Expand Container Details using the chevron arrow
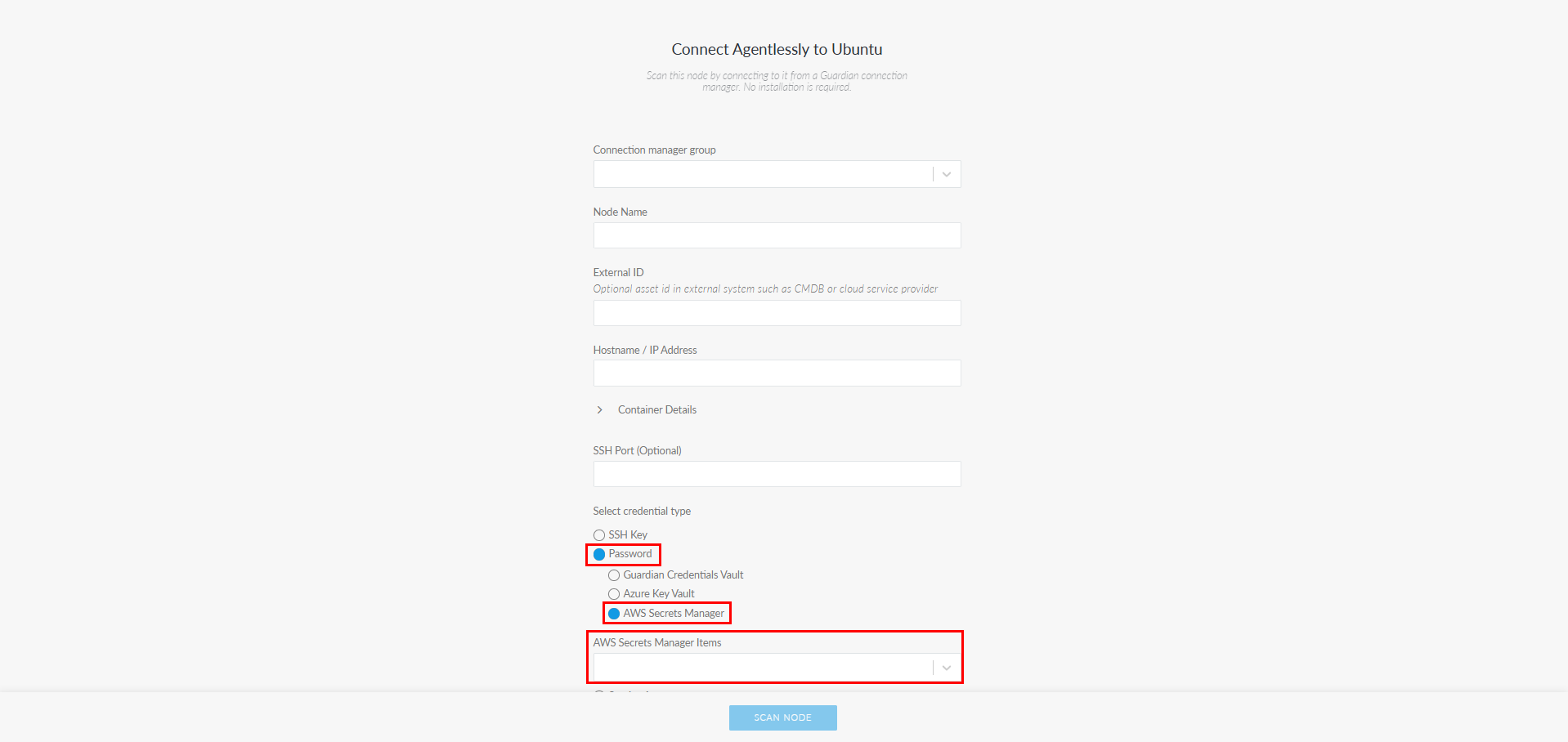 tap(600, 409)
